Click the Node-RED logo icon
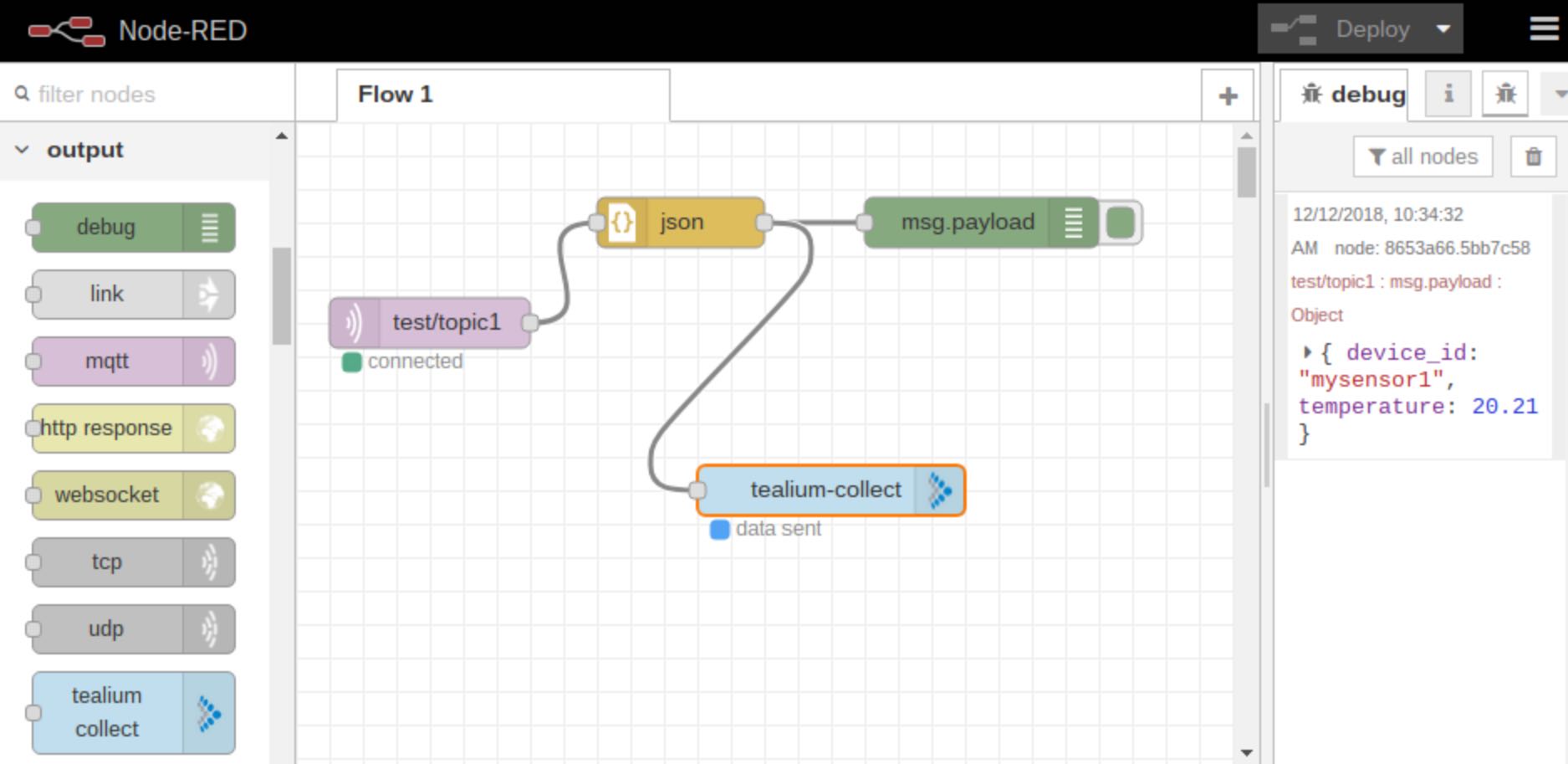Viewport: 1568px width, 764px height. tap(66, 31)
